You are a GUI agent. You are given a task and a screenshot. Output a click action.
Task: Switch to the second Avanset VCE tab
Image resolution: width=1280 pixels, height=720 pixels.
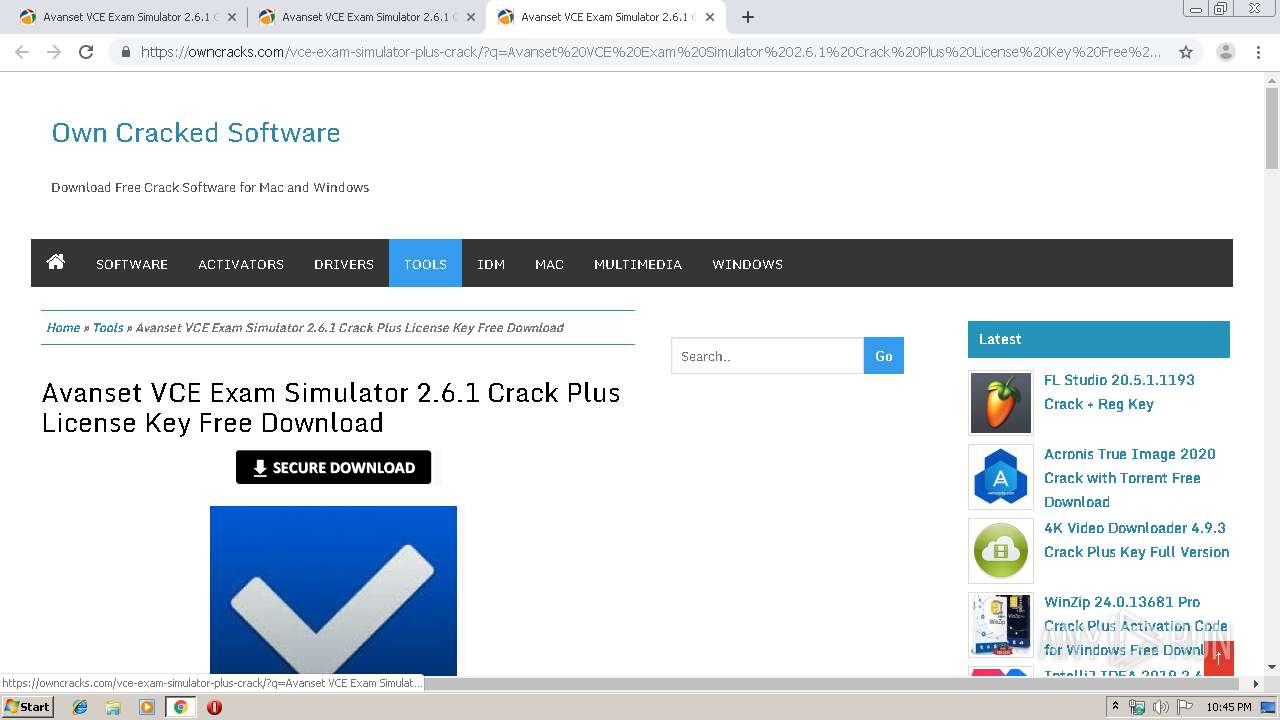tap(365, 17)
